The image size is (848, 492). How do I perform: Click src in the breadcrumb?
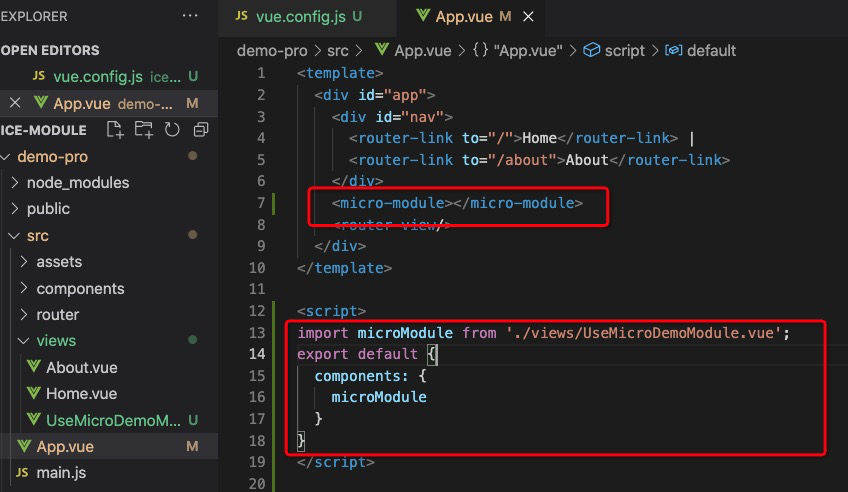coord(337,51)
